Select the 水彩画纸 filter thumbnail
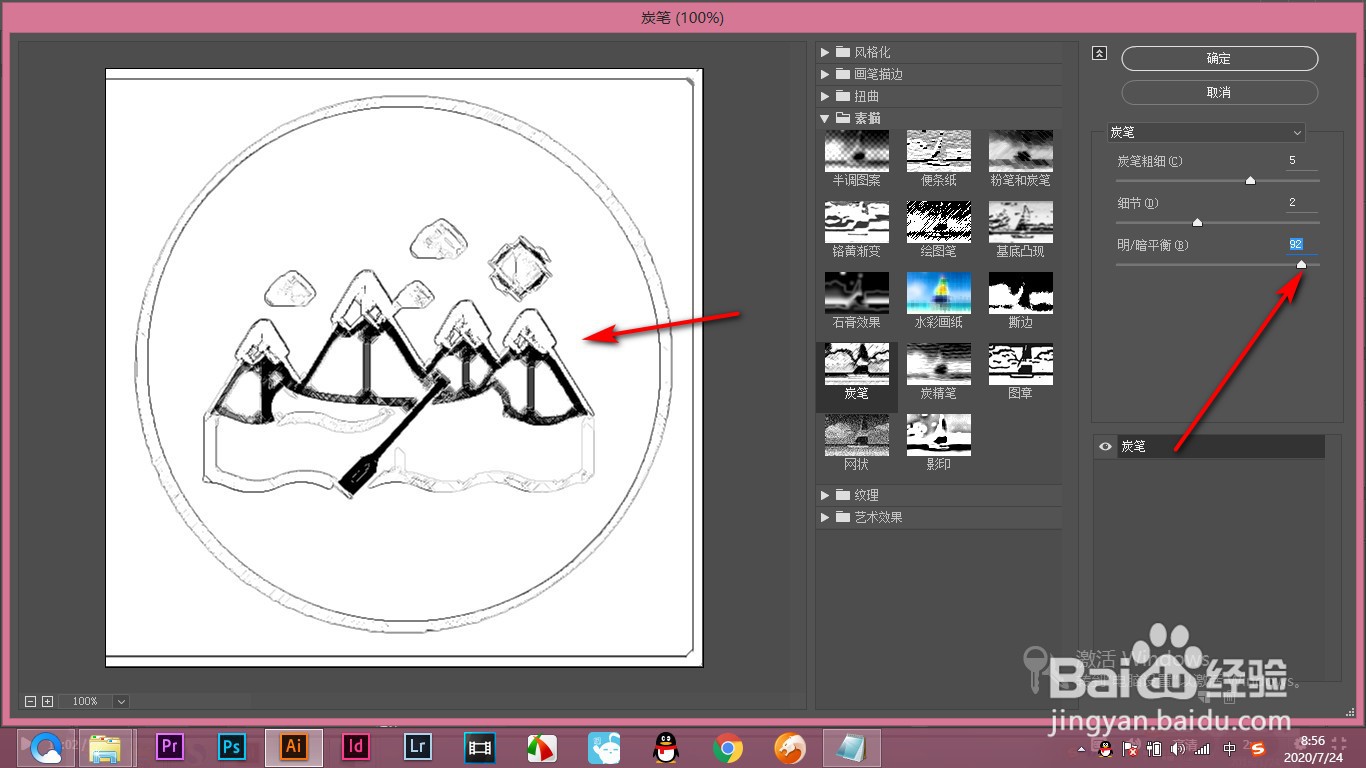 (938, 293)
